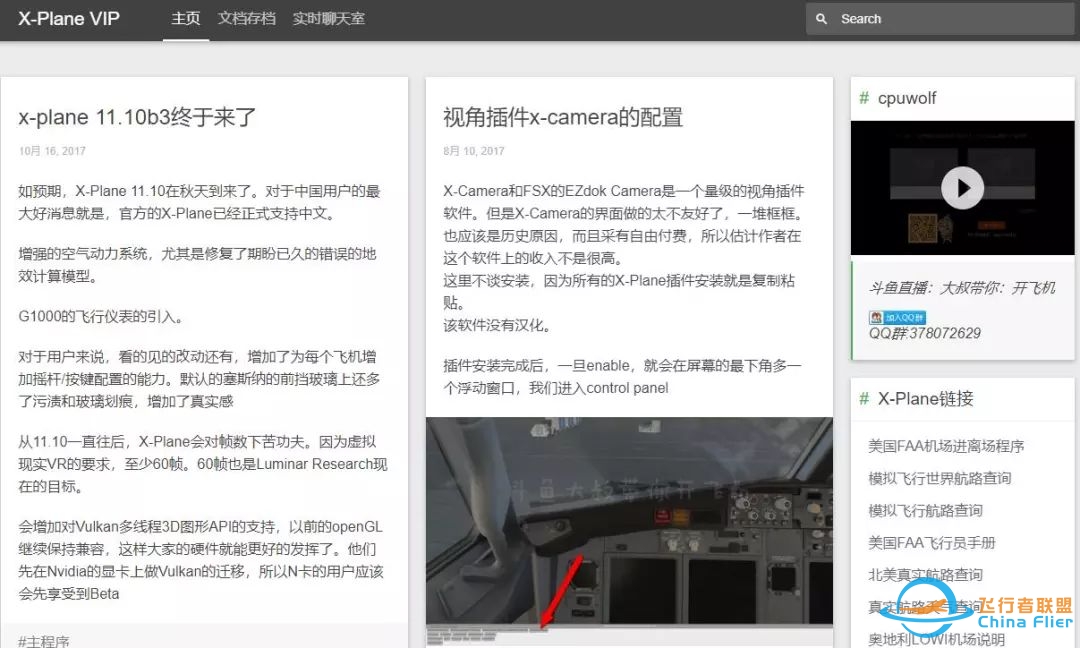This screenshot has height=648, width=1080.
Task: Open the 文档存档 menu item
Action: pos(247,19)
